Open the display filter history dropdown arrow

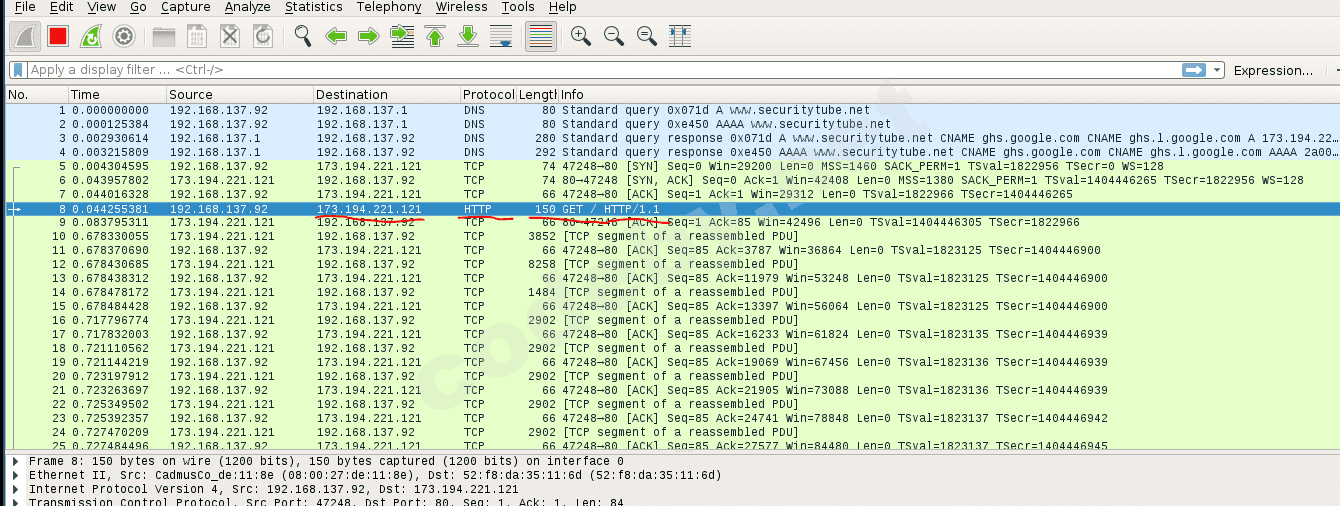tap(1217, 70)
